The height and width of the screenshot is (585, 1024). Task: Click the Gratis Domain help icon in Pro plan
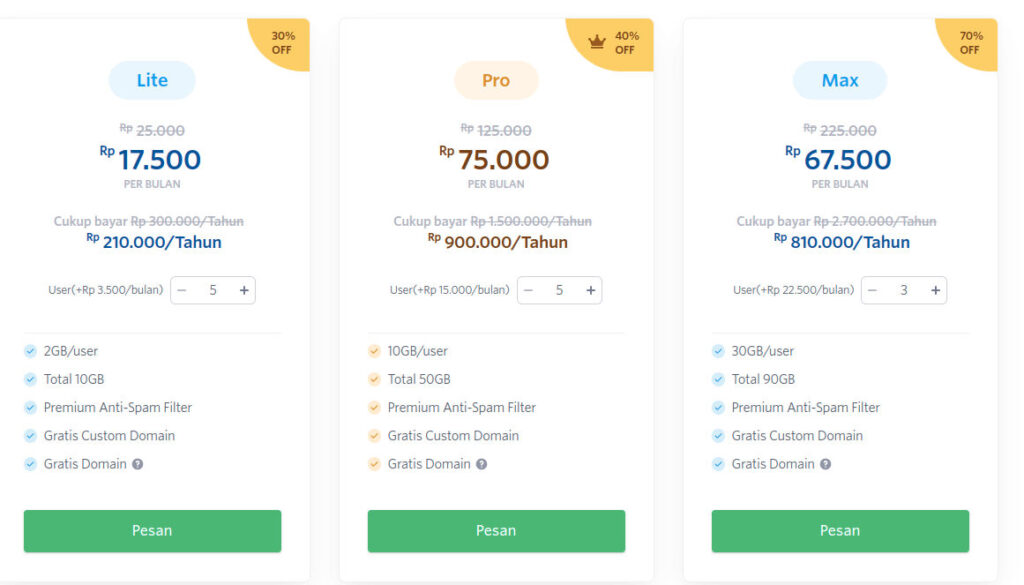[482, 464]
